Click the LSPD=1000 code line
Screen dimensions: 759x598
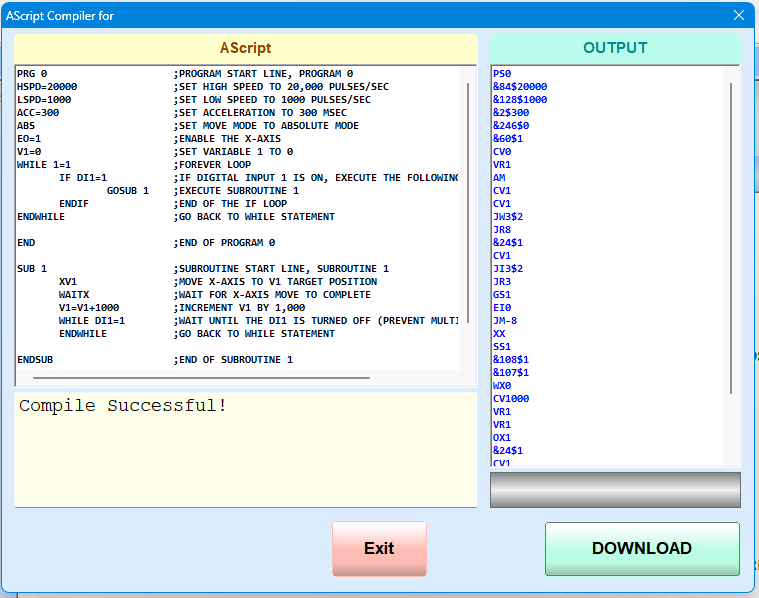pyautogui.click(x=44, y=100)
